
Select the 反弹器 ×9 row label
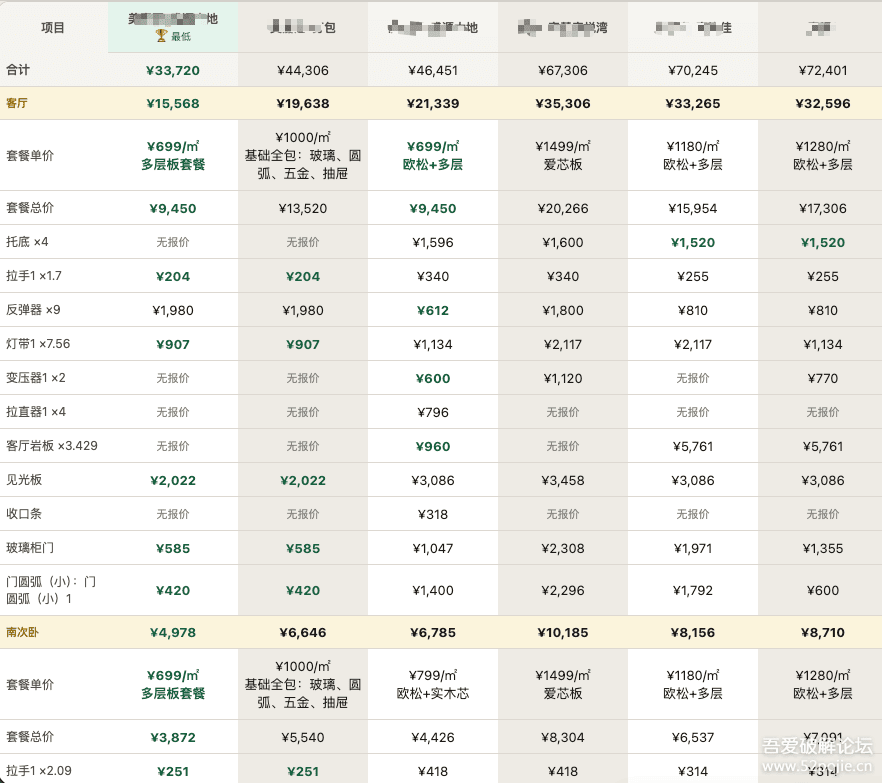(x=33, y=310)
